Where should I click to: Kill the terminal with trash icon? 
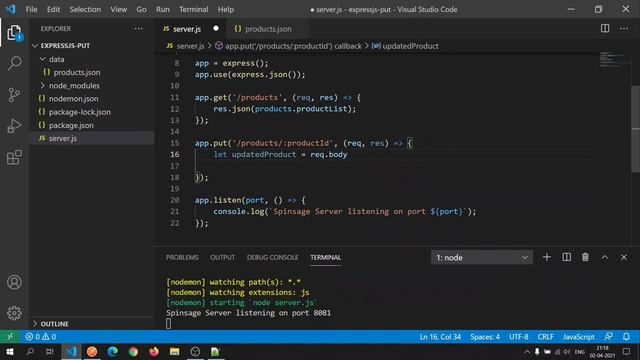585,257
